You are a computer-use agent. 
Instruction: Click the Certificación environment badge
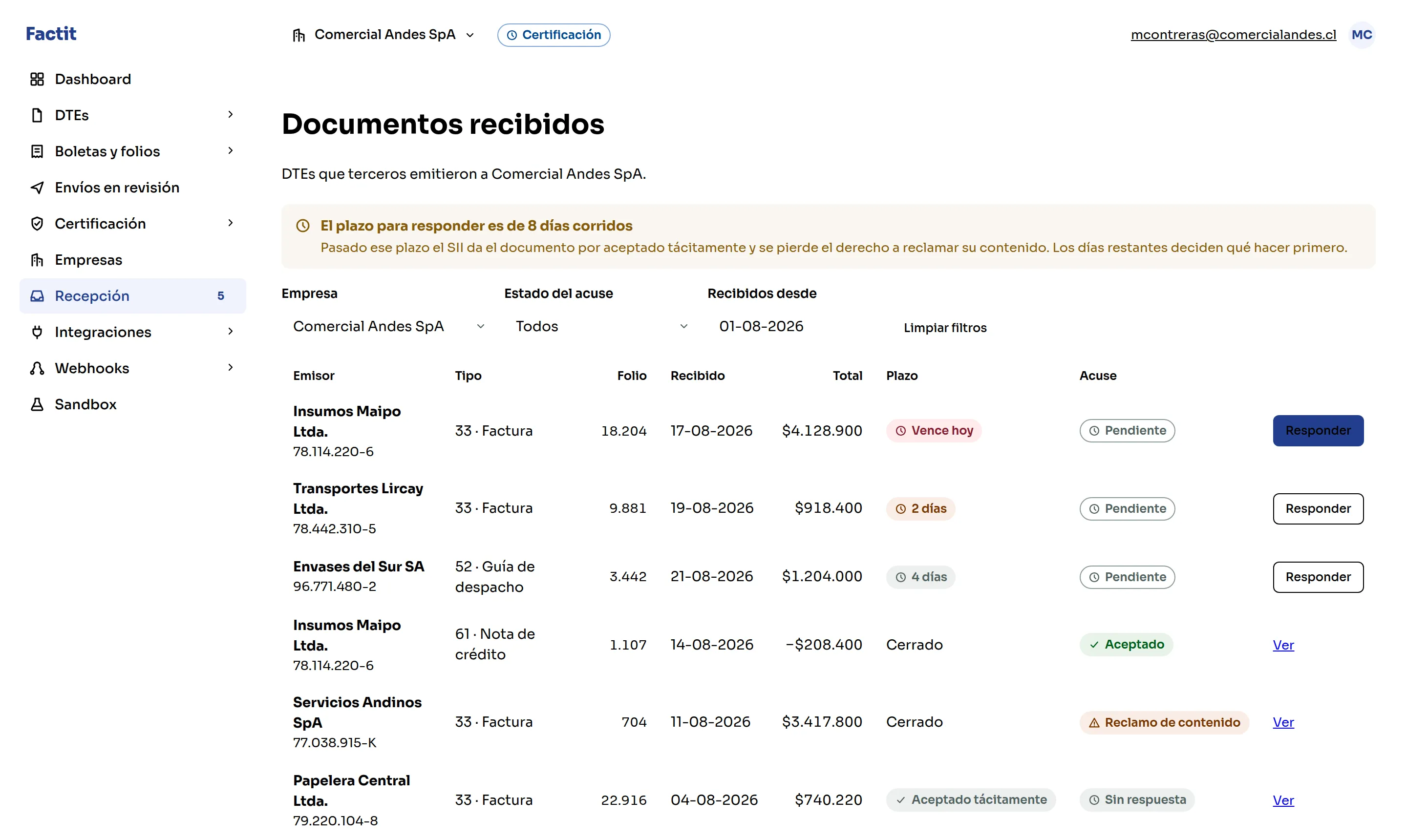click(x=553, y=35)
